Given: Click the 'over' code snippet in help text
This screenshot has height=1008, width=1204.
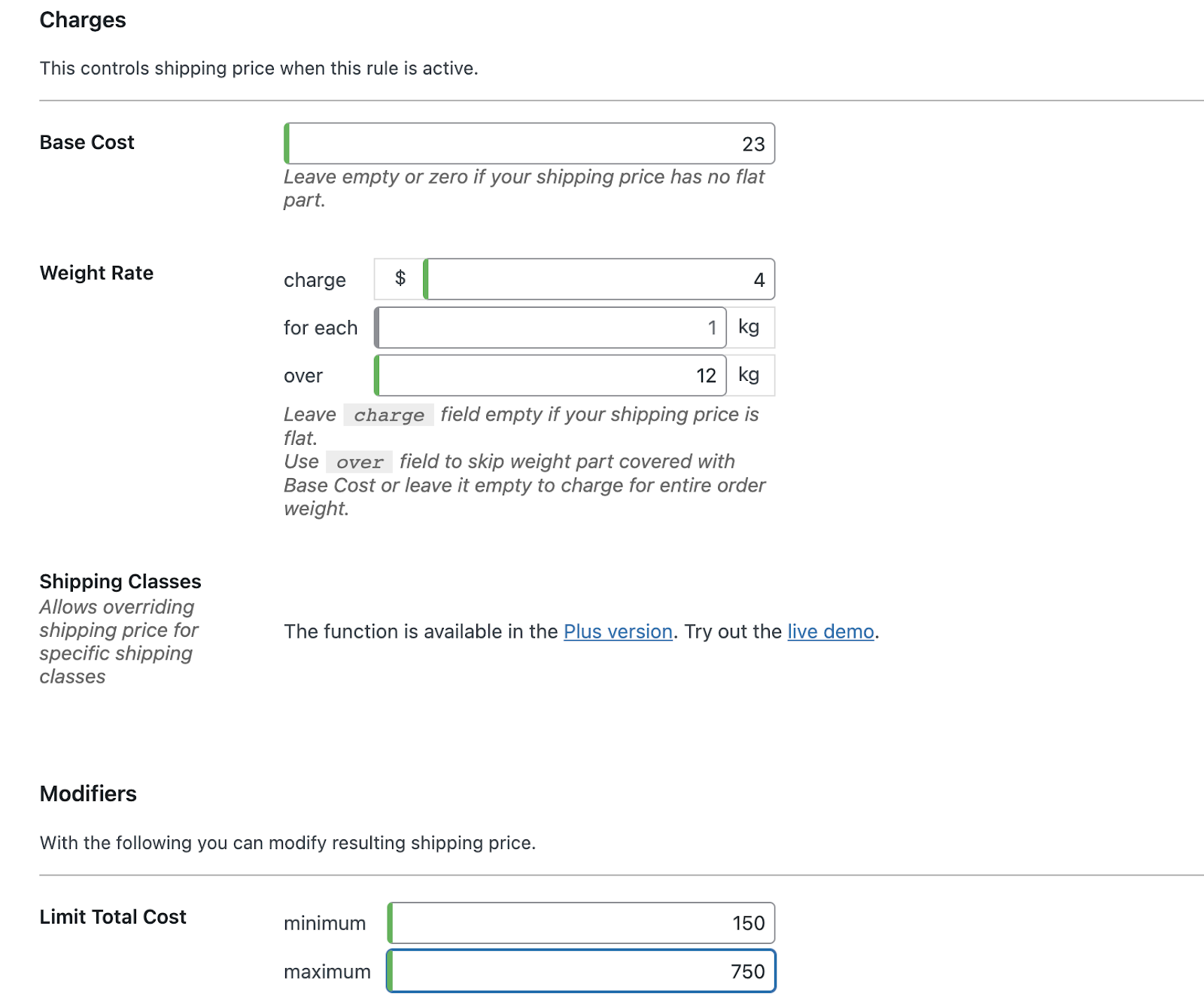Looking at the screenshot, I should (x=360, y=461).
